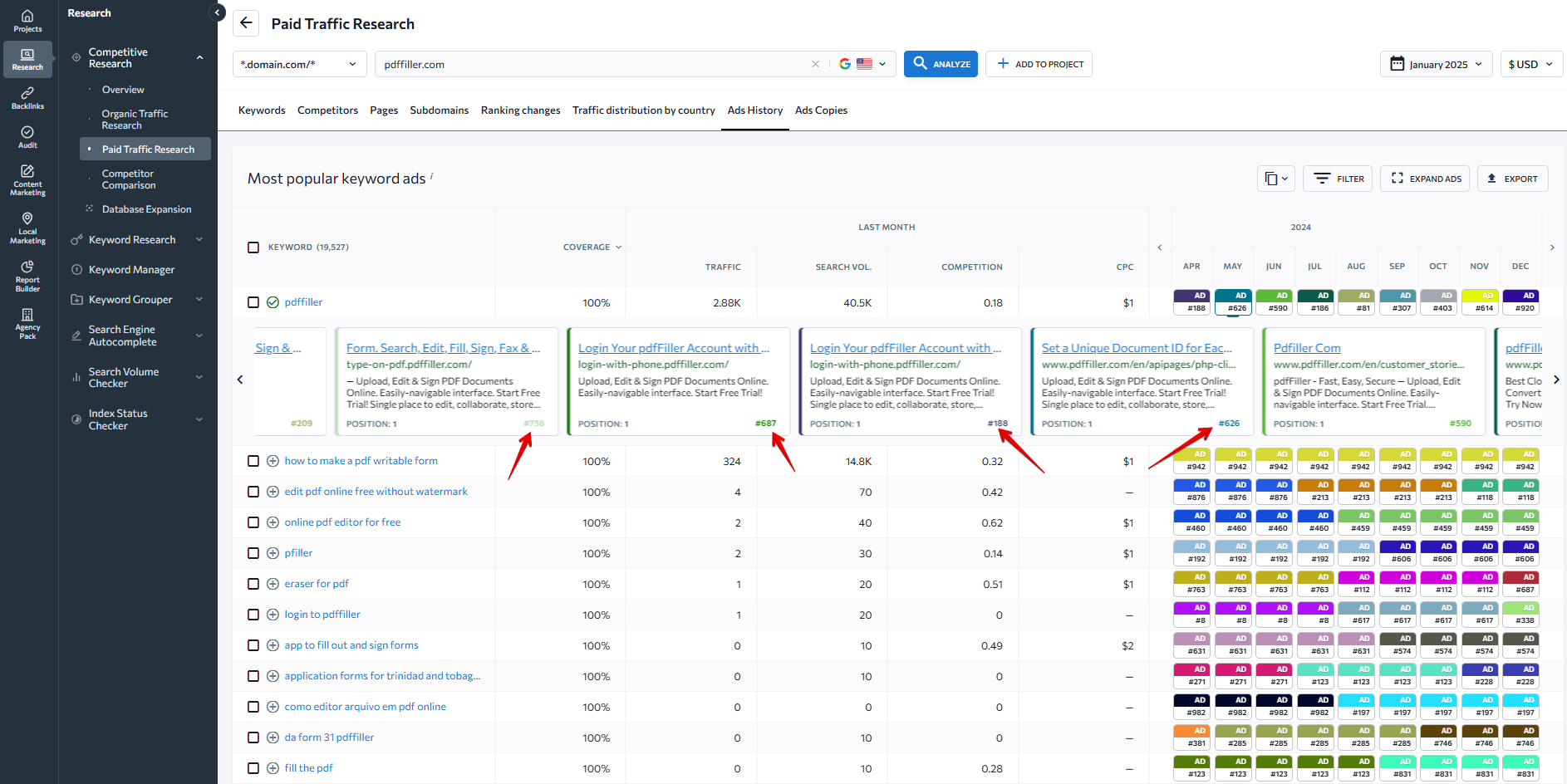Expand Keyword Grouper in sidebar

[199, 300]
